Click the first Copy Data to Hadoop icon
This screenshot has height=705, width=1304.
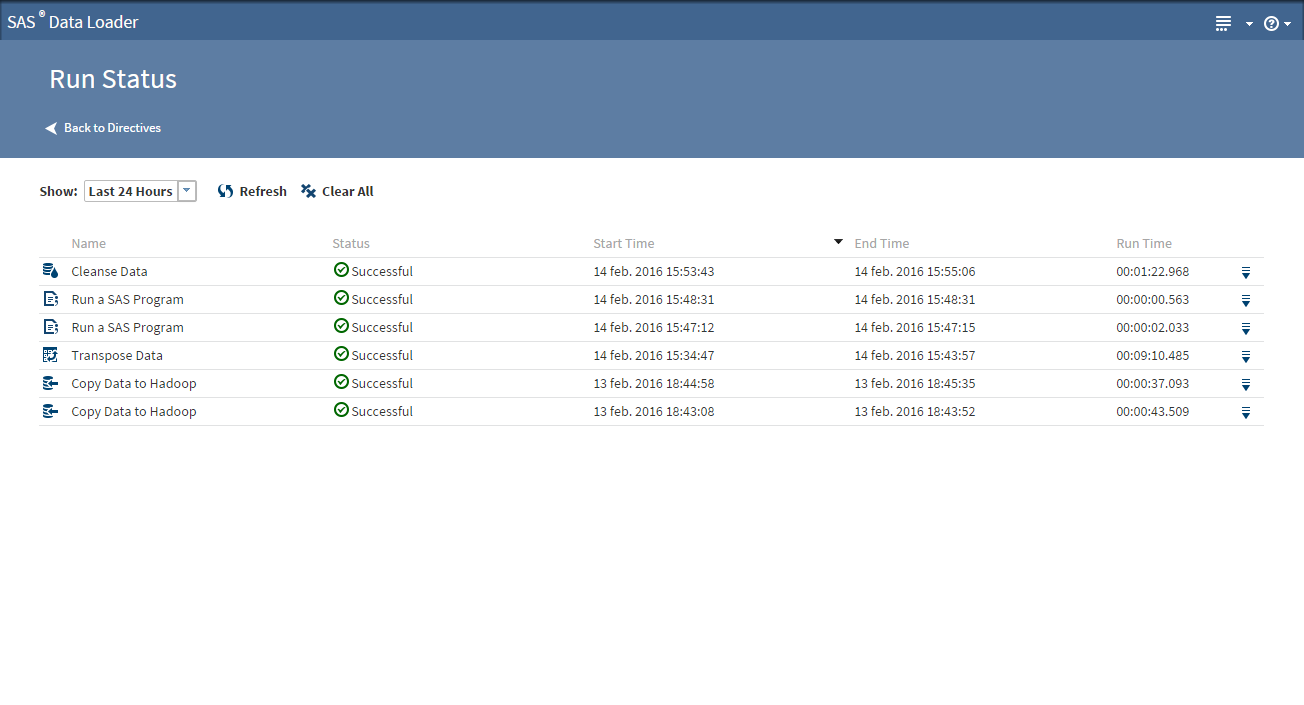(x=50, y=383)
